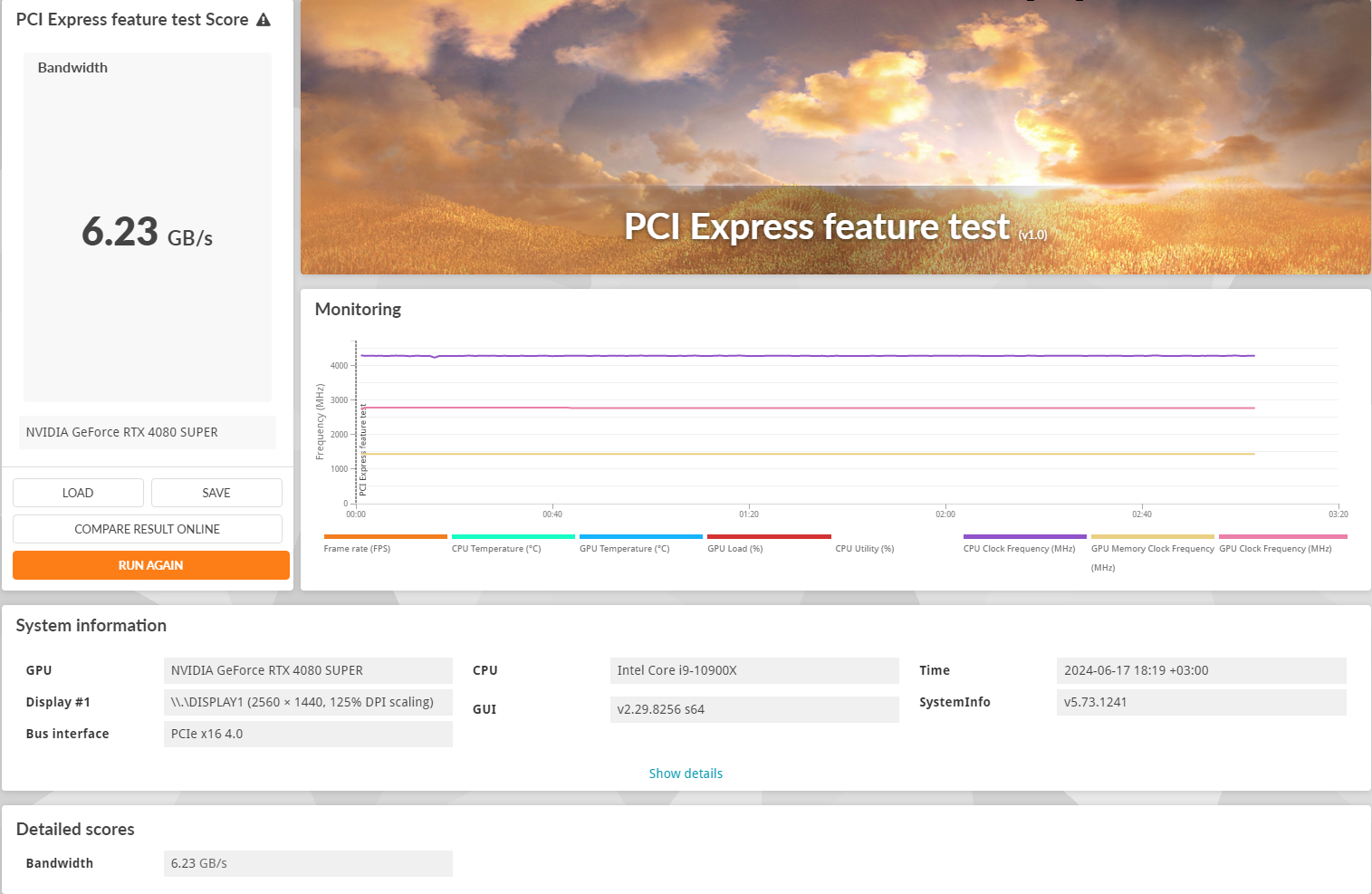Image resolution: width=1372 pixels, height=894 pixels.
Task: Click the 01:20 time axis label
Action: point(749,514)
